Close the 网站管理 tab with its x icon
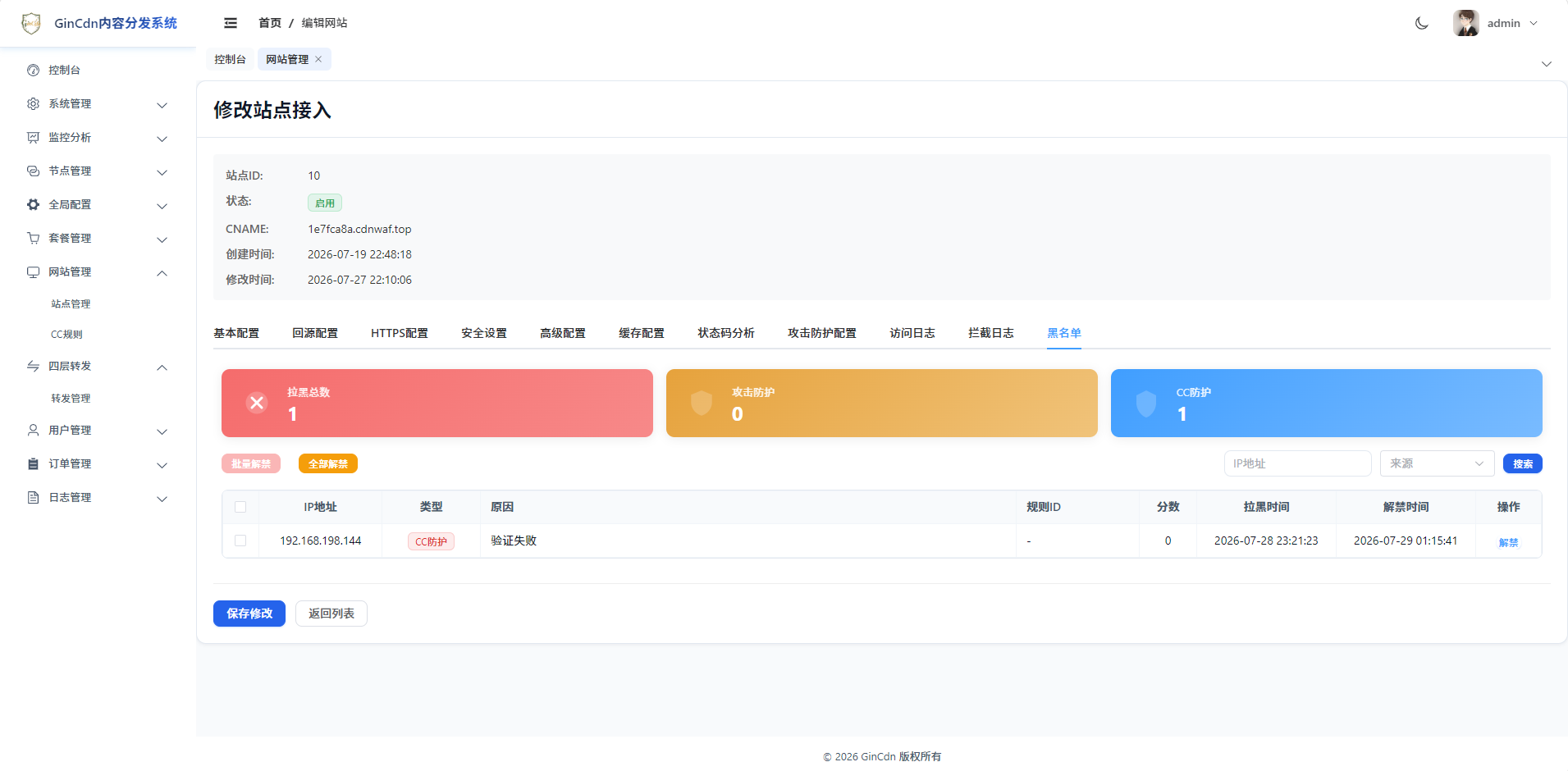Screen dimensions: 1568x771 [x=318, y=59]
